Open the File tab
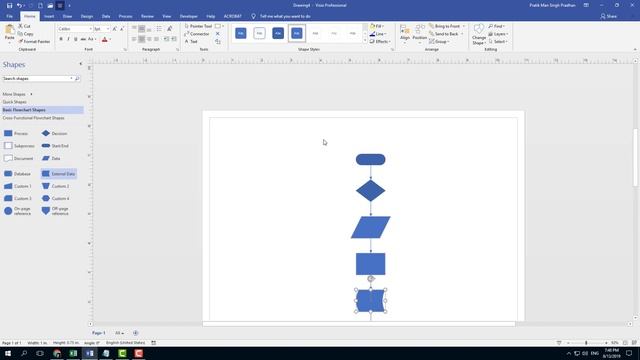This screenshot has width=640, height=360. [x=9, y=16]
